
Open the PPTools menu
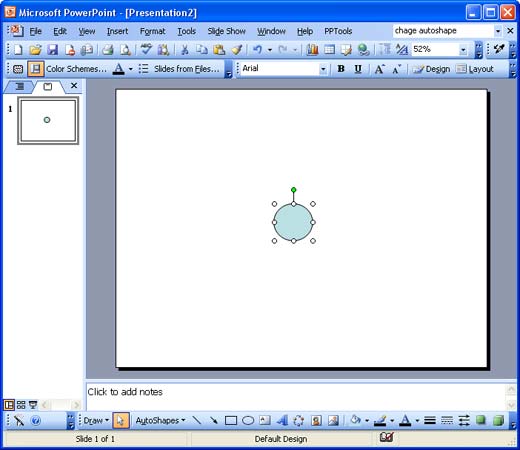(338, 31)
